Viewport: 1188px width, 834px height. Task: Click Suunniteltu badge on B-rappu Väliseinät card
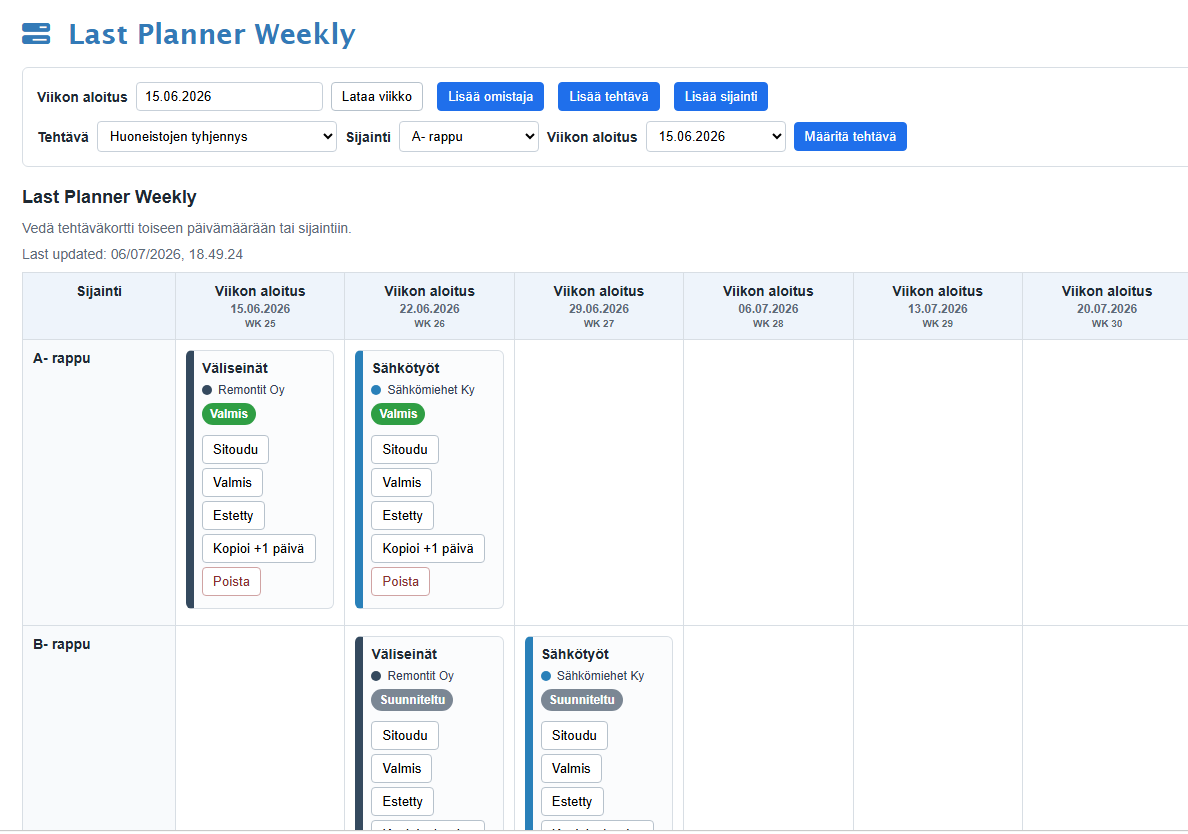coord(412,700)
